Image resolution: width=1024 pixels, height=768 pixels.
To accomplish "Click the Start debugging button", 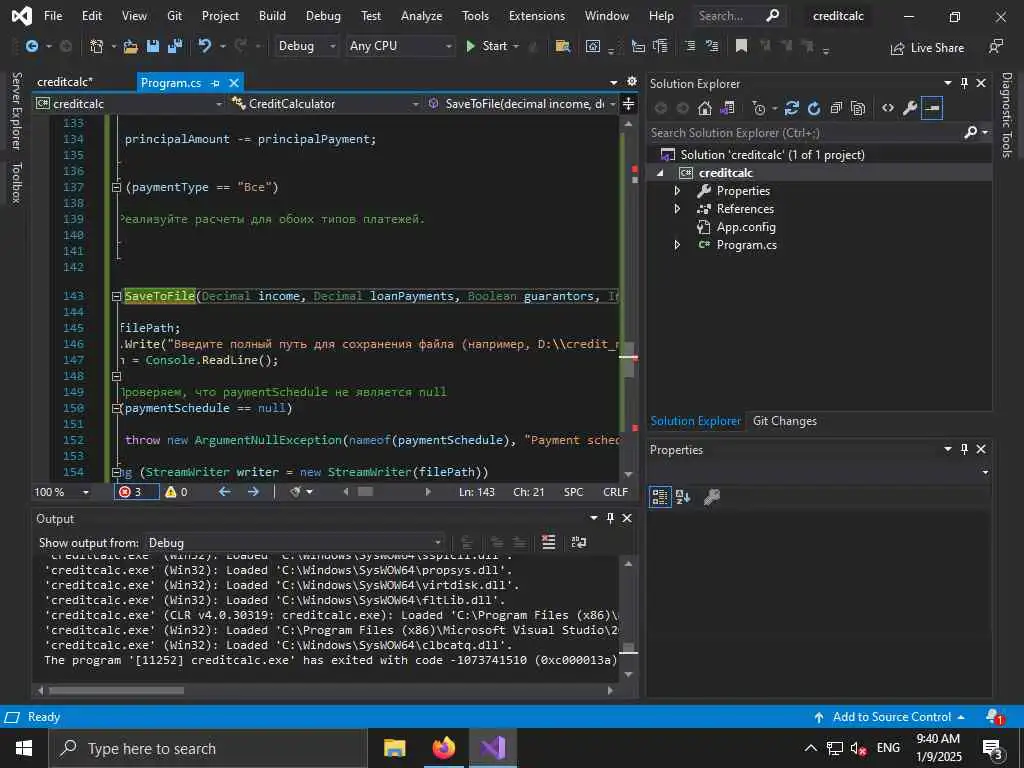I will pyautogui.click(x=487, y=46).
